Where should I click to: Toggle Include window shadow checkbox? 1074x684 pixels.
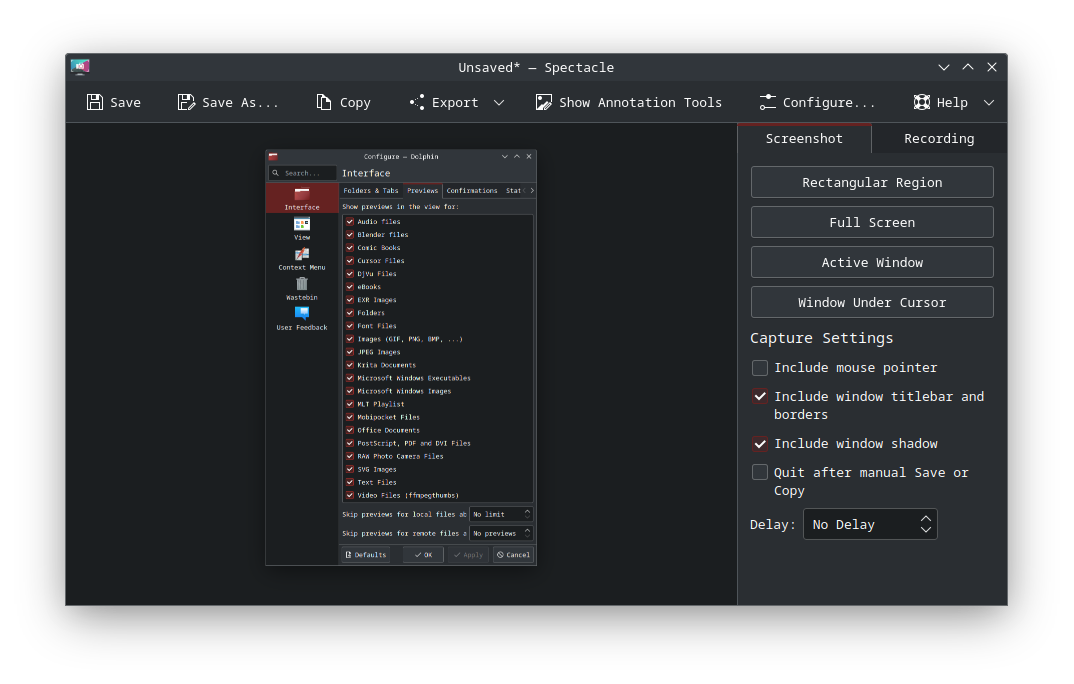pyautogui.click(x=760, y=444)
